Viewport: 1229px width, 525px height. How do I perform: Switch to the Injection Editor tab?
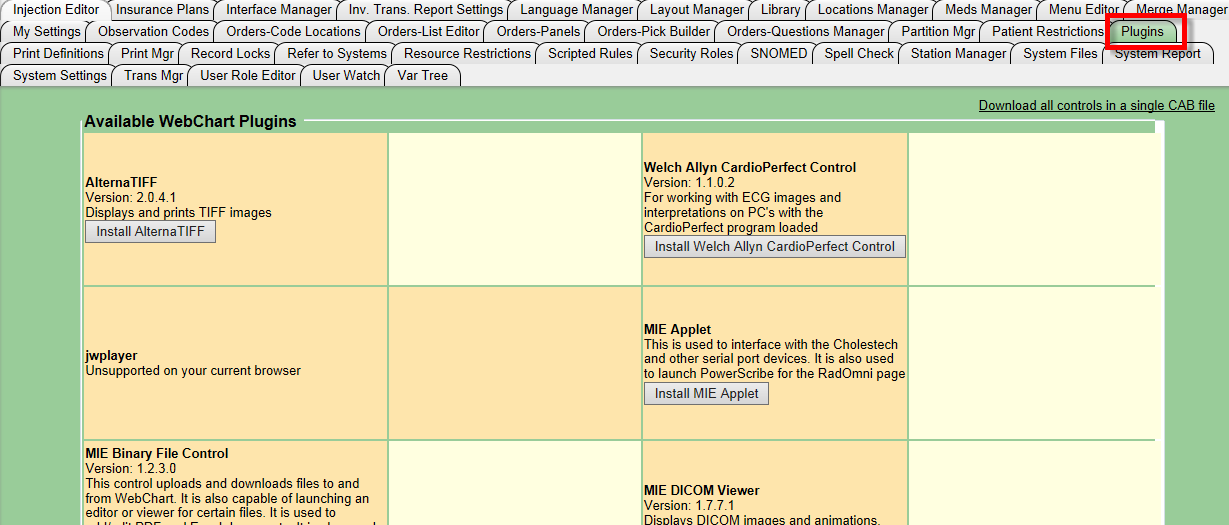[x=56, y=9]
